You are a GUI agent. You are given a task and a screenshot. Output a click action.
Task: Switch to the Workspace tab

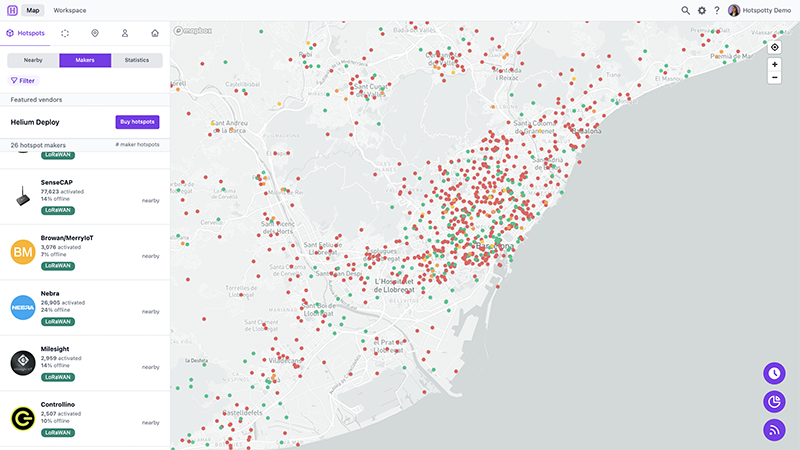click(69, 10)
